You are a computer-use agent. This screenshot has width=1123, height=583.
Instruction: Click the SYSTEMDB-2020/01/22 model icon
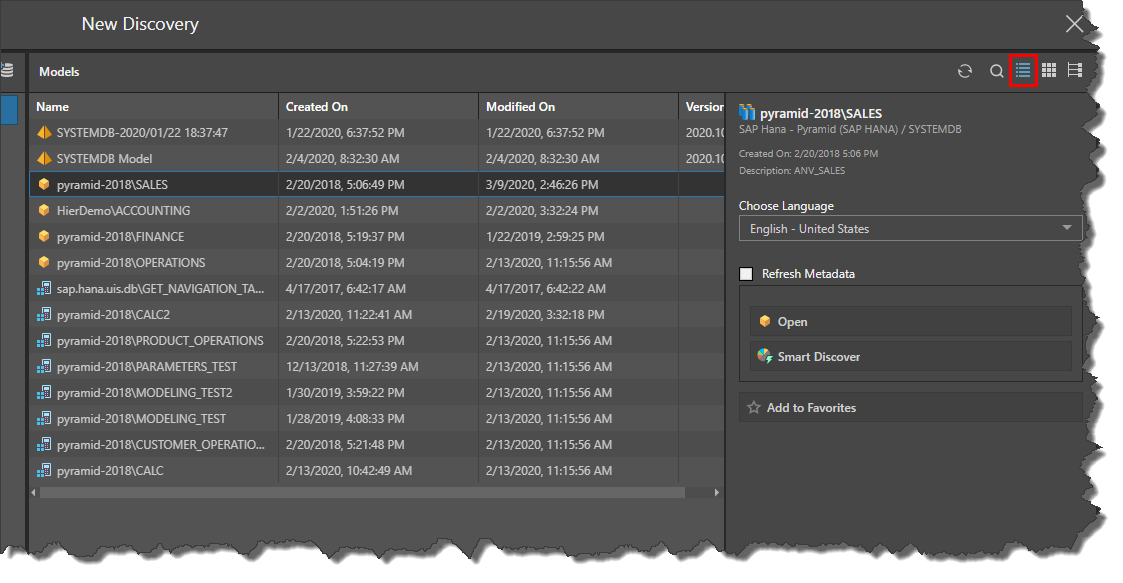44,132
